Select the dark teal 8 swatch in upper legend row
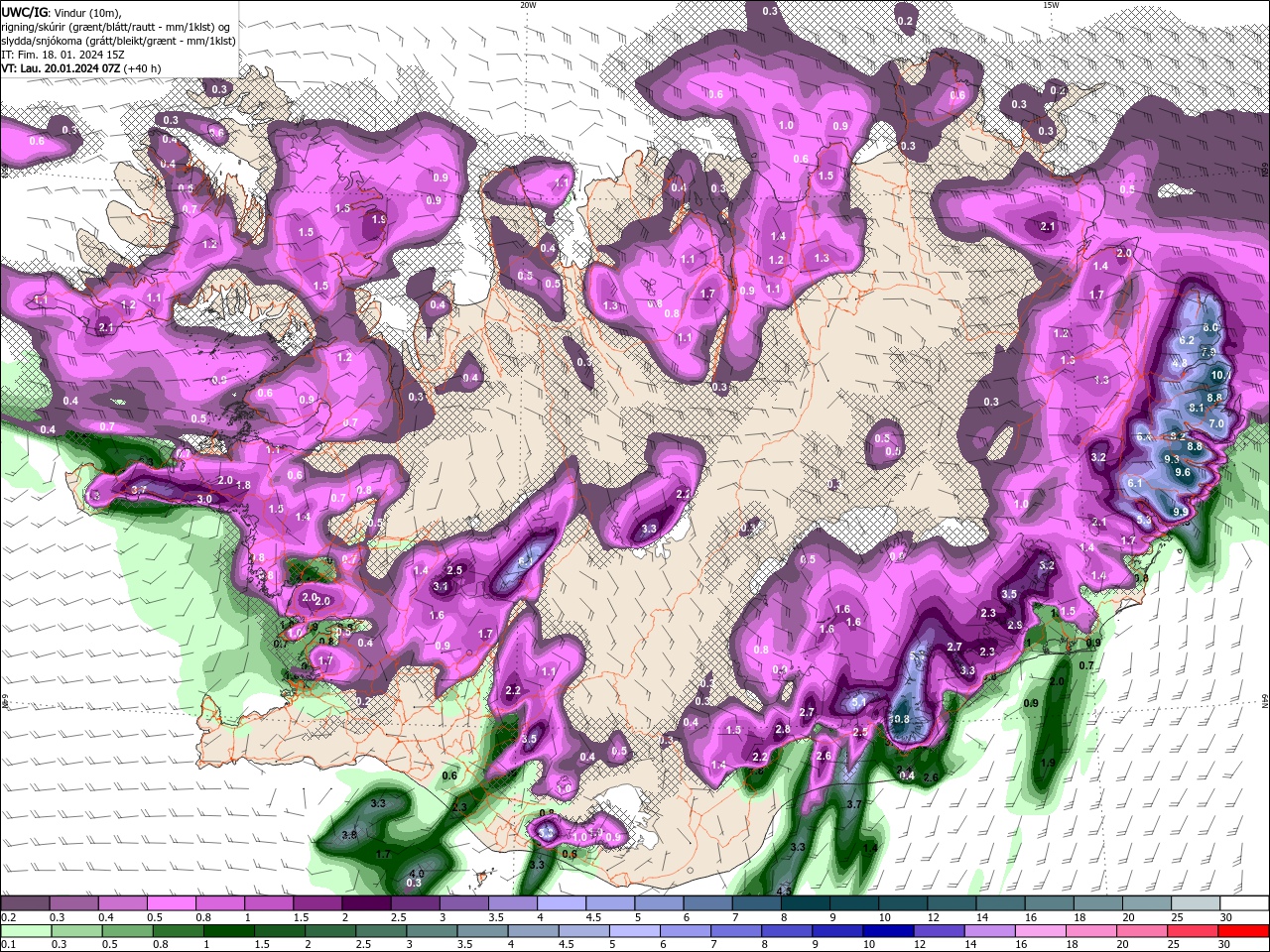This screenshot has width=1270, height=952. [806, 903]
